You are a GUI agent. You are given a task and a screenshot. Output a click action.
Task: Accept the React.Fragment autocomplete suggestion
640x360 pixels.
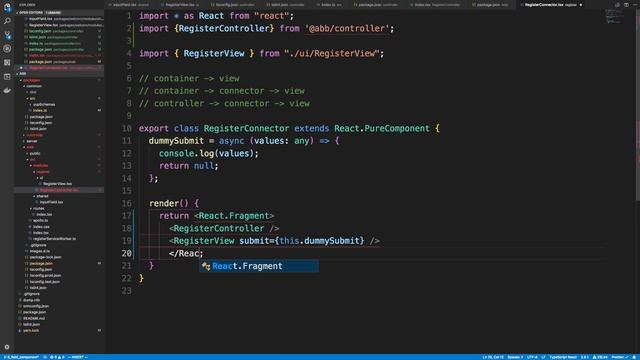[x=259, y=266]
